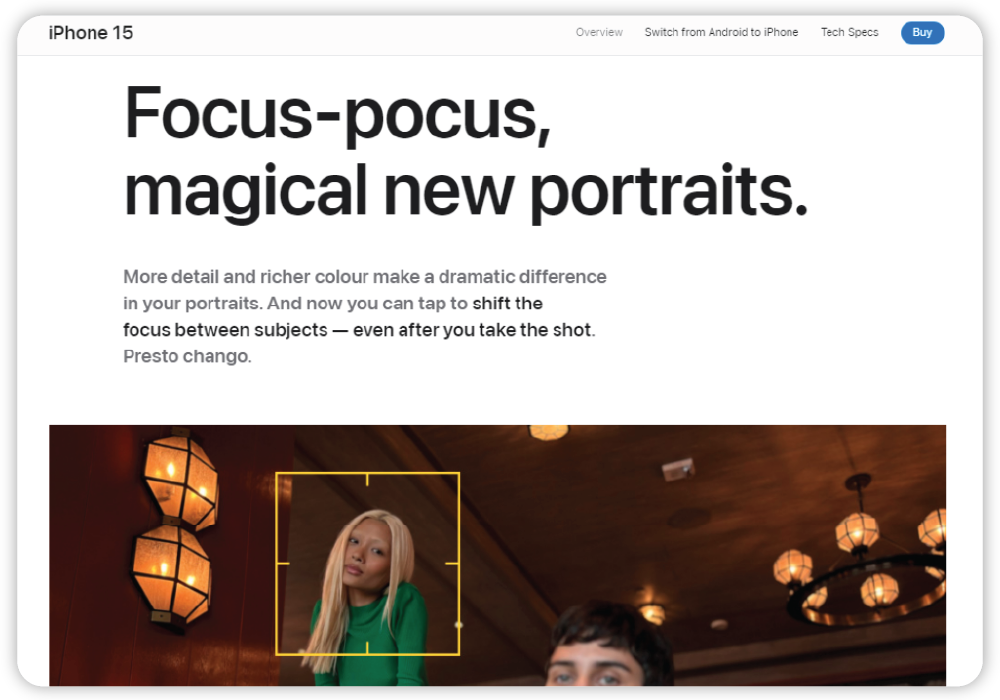Click the "Presto chango." text
The height and width of the screenshot is (700, 1000).
click(x=187, y=356)
